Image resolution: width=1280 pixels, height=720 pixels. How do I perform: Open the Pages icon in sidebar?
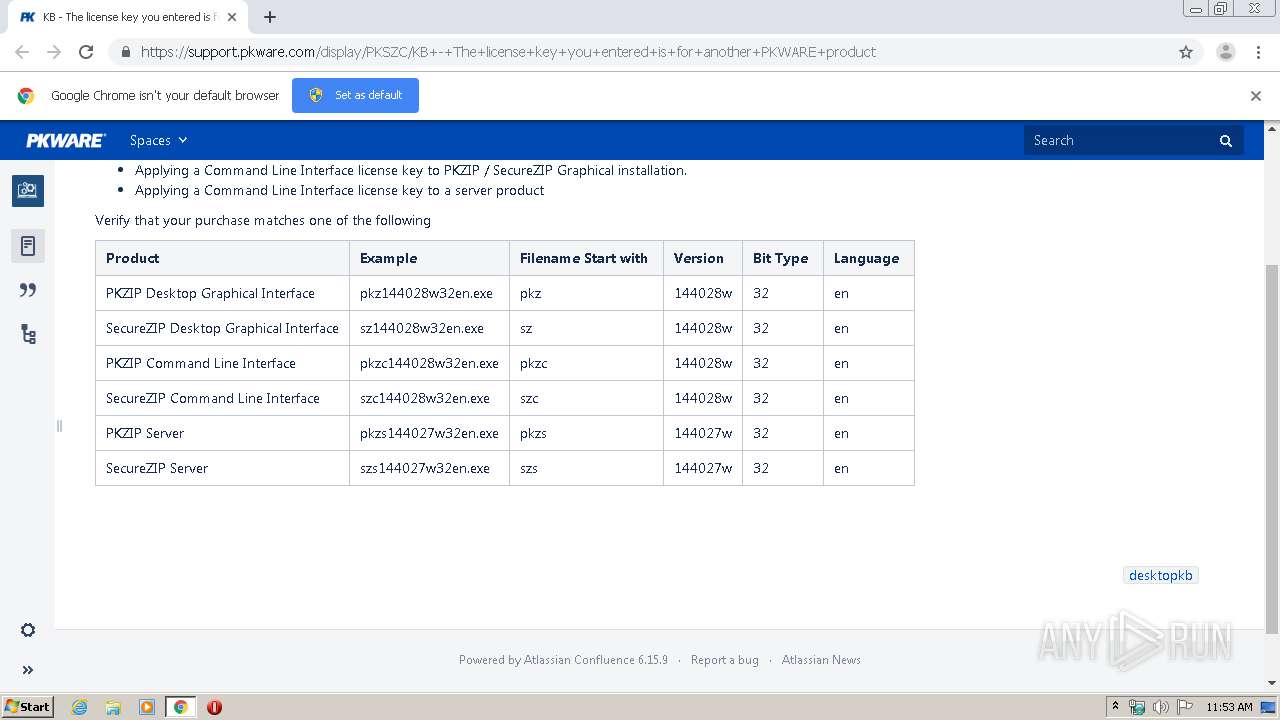[28, 246]
